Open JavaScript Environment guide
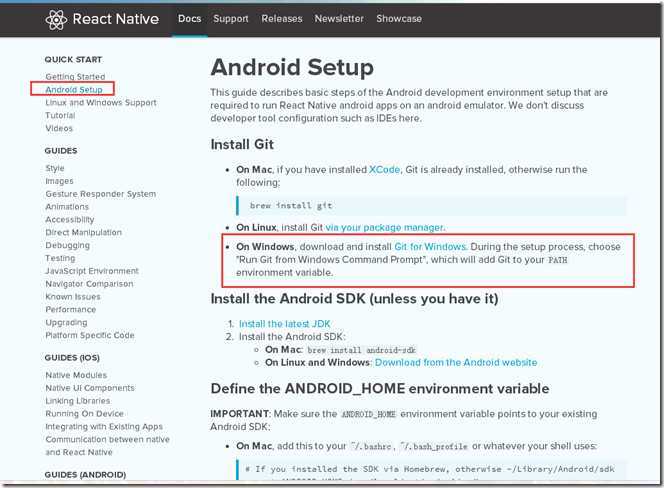This screenshot has width=664, height=488. (x=92, y=271)
